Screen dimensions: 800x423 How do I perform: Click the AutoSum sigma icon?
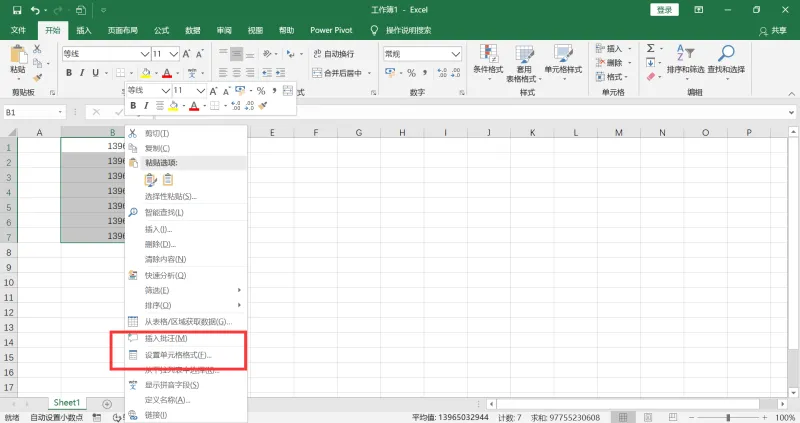651,48
